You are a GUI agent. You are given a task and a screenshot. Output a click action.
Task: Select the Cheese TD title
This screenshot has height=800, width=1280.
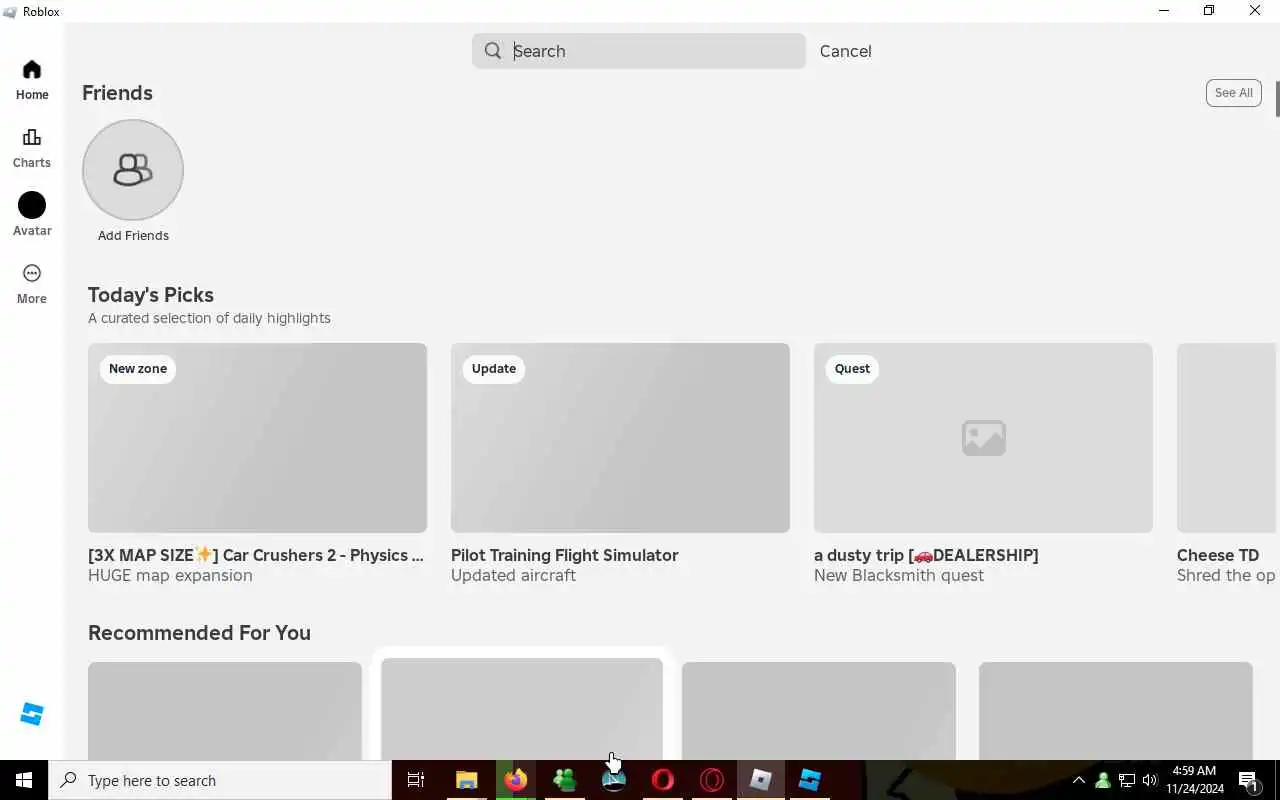coord(1218,555)
